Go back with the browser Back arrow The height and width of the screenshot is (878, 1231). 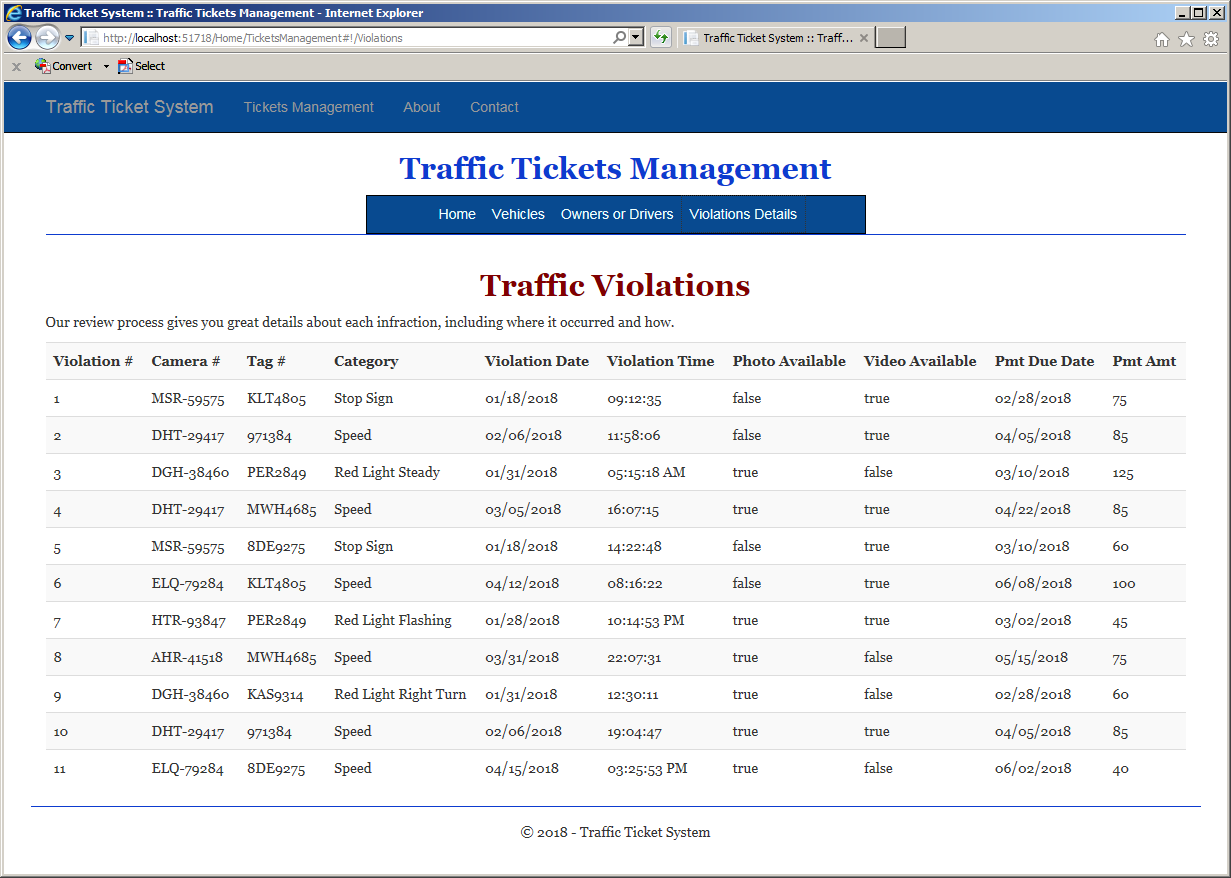click(x=19, y=38)
